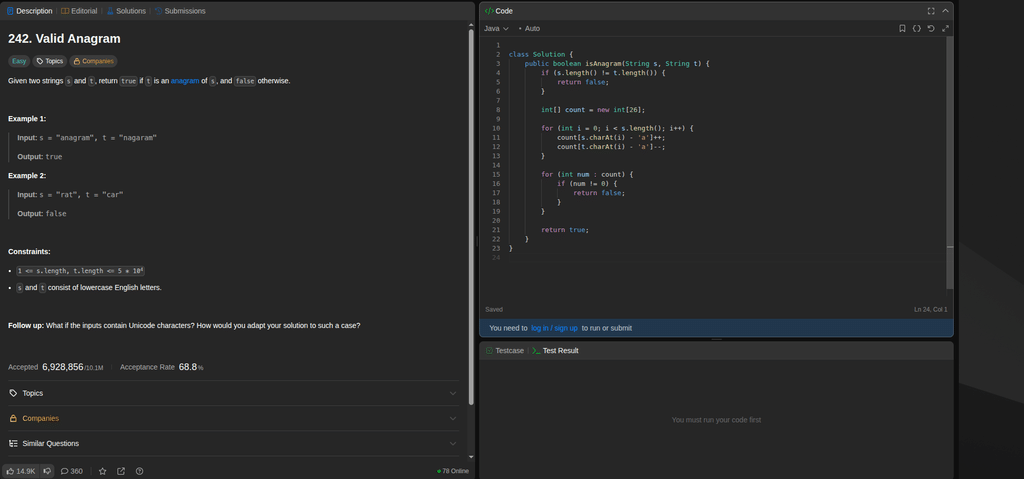This screenshot has width=1024, height=479.
Task: Click the Similar Questions list icon
Action: [x=13, y=444]
